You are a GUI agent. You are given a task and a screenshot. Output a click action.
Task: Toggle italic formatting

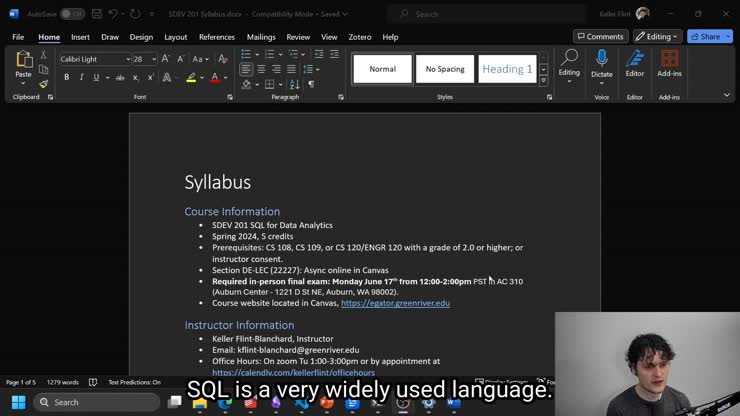pyautogui.click(x=81, y=78)
